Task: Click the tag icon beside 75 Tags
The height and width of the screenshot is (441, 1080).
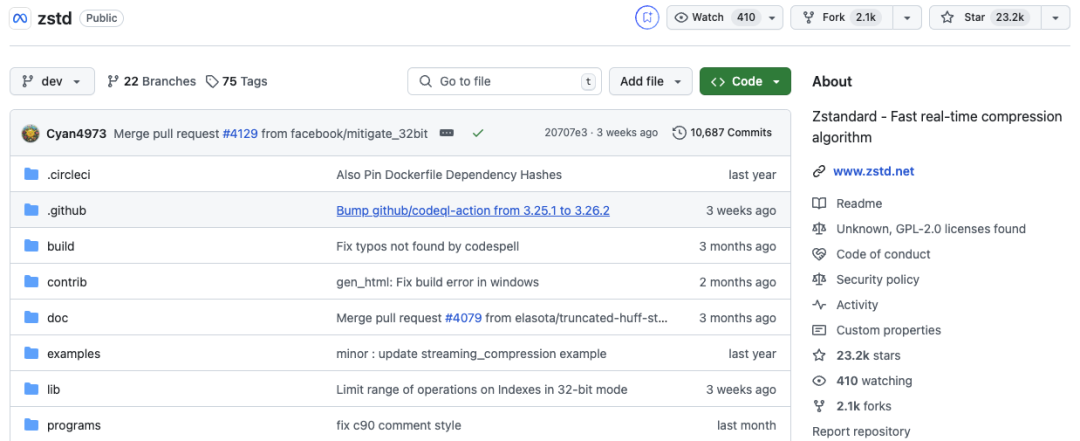Action: [211, 81]
